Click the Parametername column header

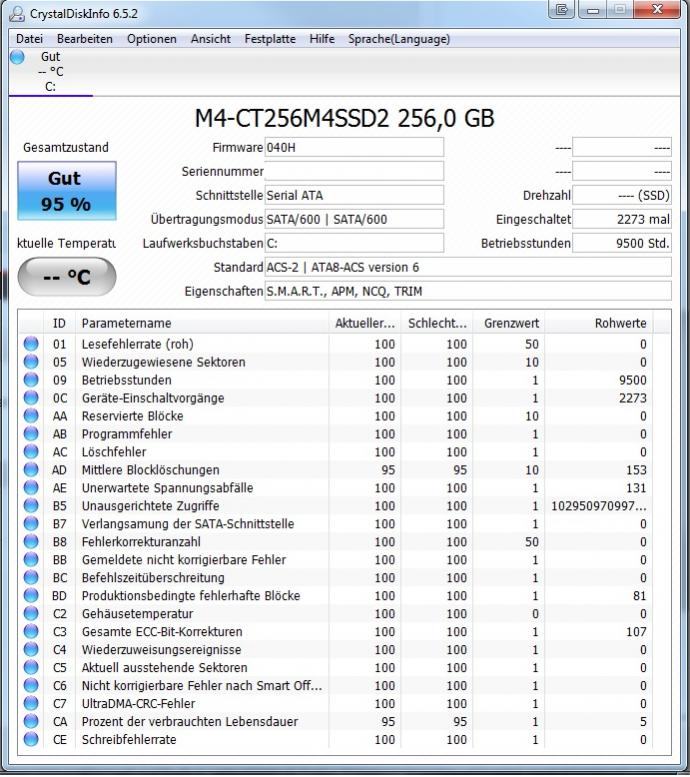[201, 323]
